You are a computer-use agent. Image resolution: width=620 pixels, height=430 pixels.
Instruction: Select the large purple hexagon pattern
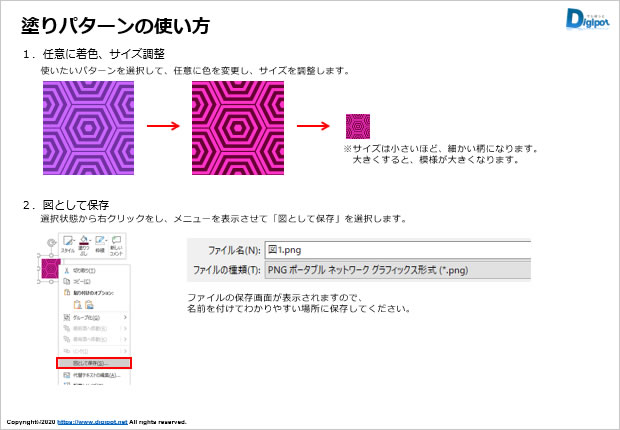(89, 128)
